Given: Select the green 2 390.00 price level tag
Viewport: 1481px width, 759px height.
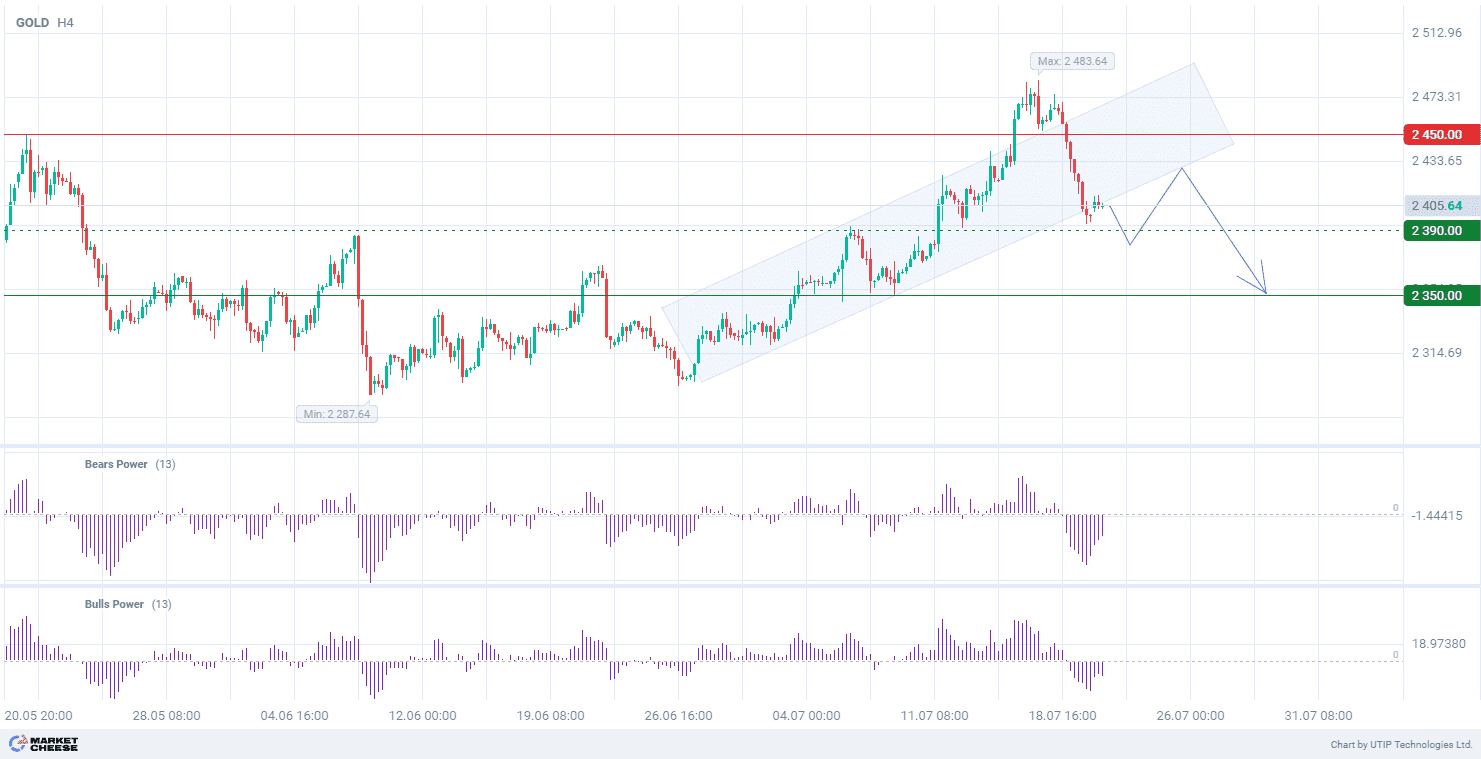Looking at the screenshot, I should (x=1441, y=231).
